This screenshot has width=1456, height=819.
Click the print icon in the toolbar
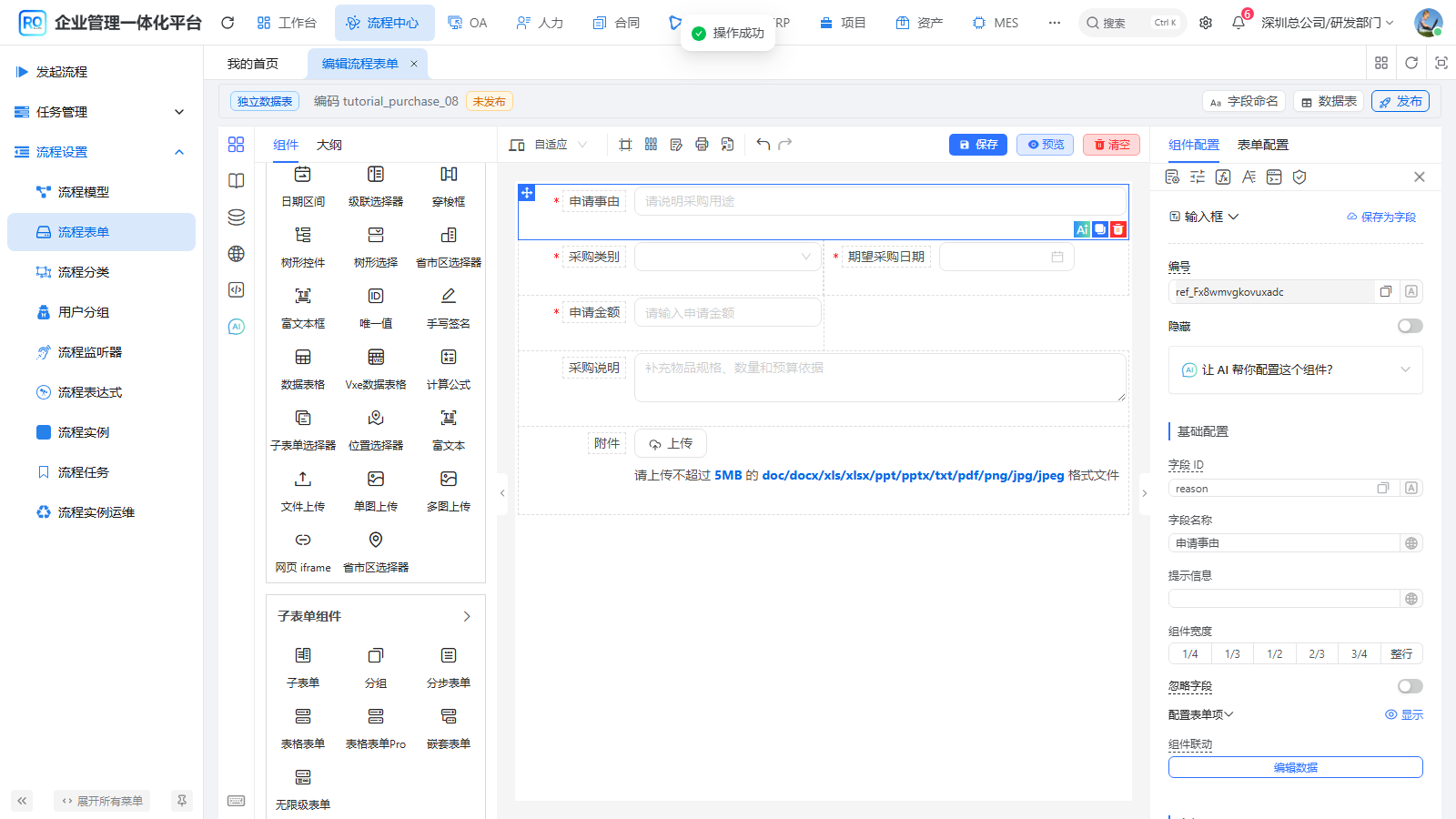[702, 145]
